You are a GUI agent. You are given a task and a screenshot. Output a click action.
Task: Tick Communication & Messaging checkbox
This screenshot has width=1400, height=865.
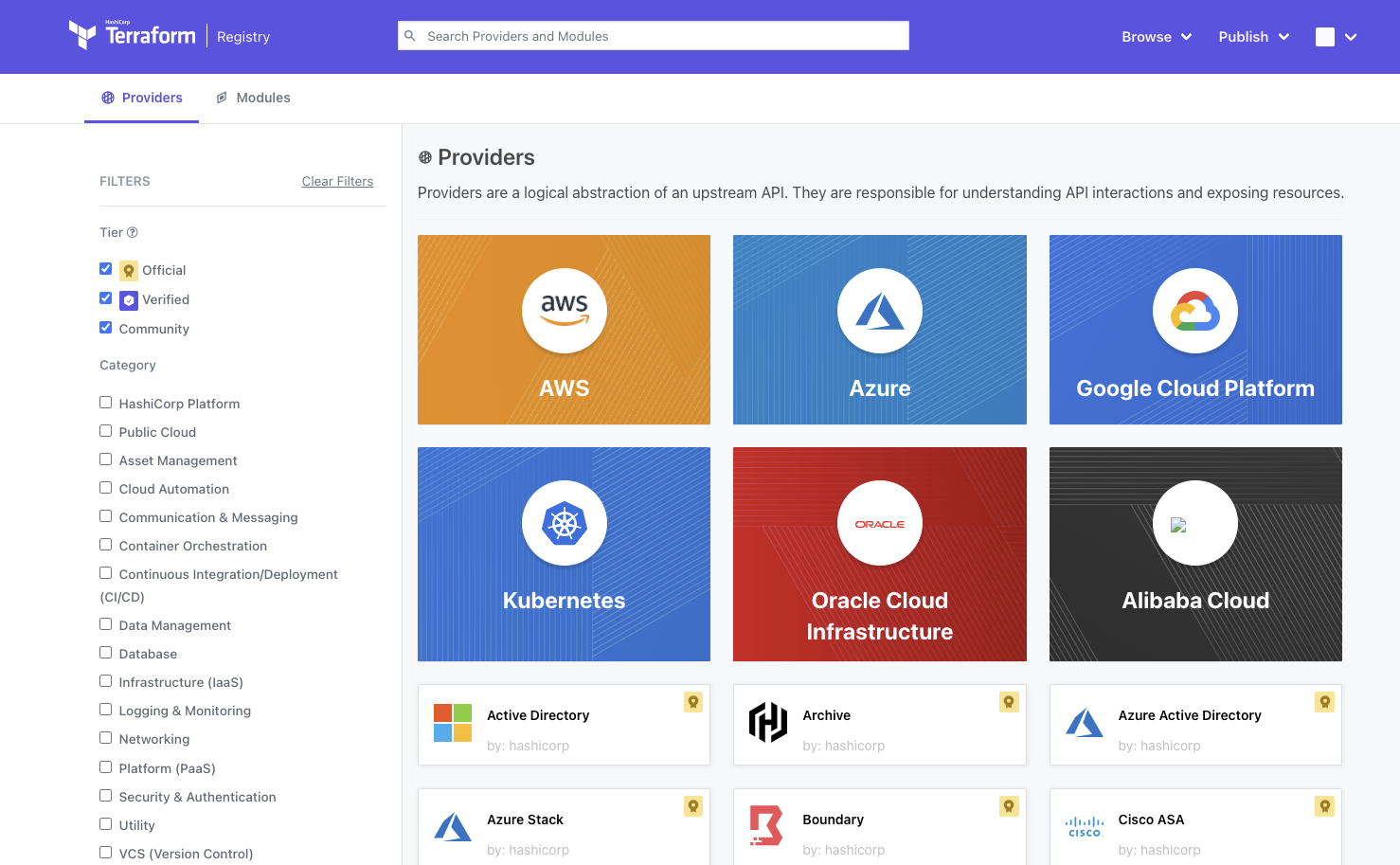[106, 516]
